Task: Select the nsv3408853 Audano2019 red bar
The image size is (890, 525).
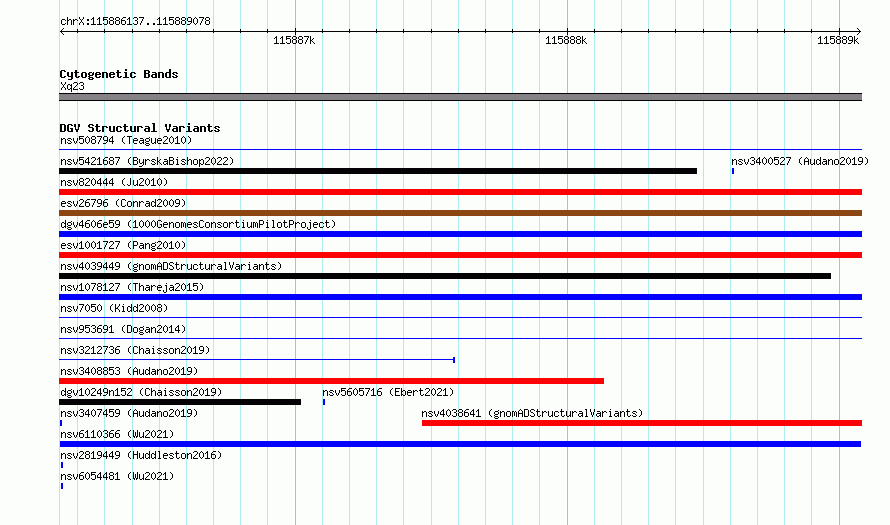Action: (331, 381)
